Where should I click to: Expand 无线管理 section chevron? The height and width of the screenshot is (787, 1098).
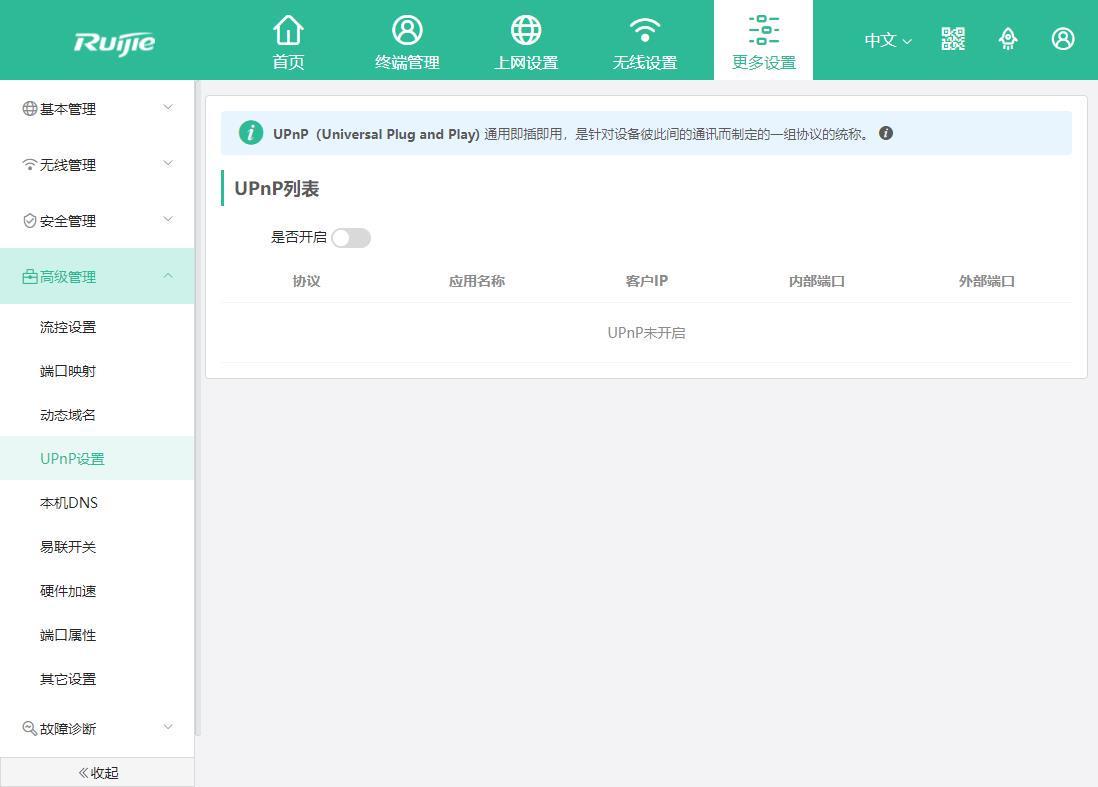[168, 163]
